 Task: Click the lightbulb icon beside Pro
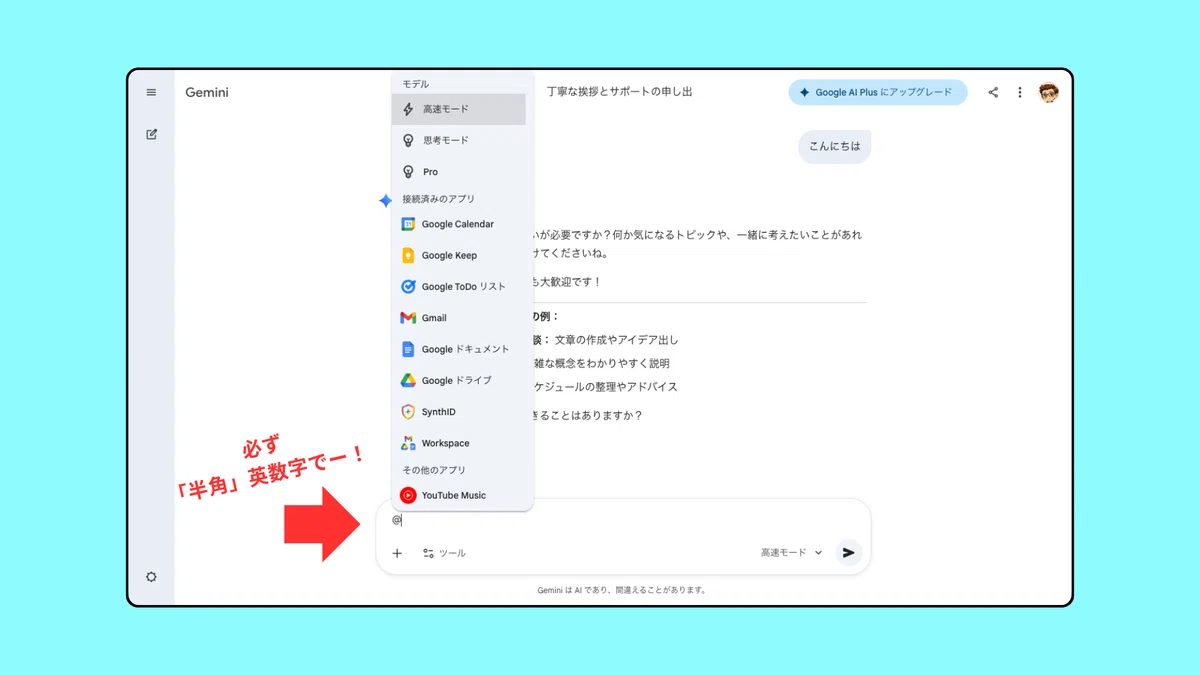pyautogui.click(x=408, y=172)
